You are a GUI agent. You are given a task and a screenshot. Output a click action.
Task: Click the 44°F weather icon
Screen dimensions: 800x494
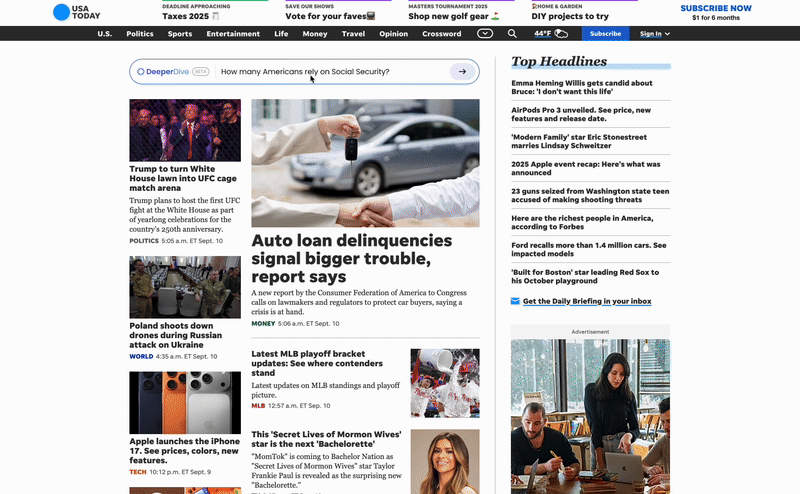coord(551,34)
